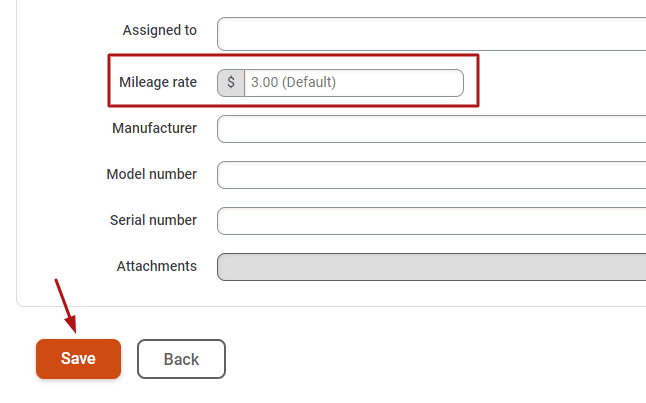Viewport: 646px width, 403px height.
Task: Go back using the Back button
Action: 181,359
